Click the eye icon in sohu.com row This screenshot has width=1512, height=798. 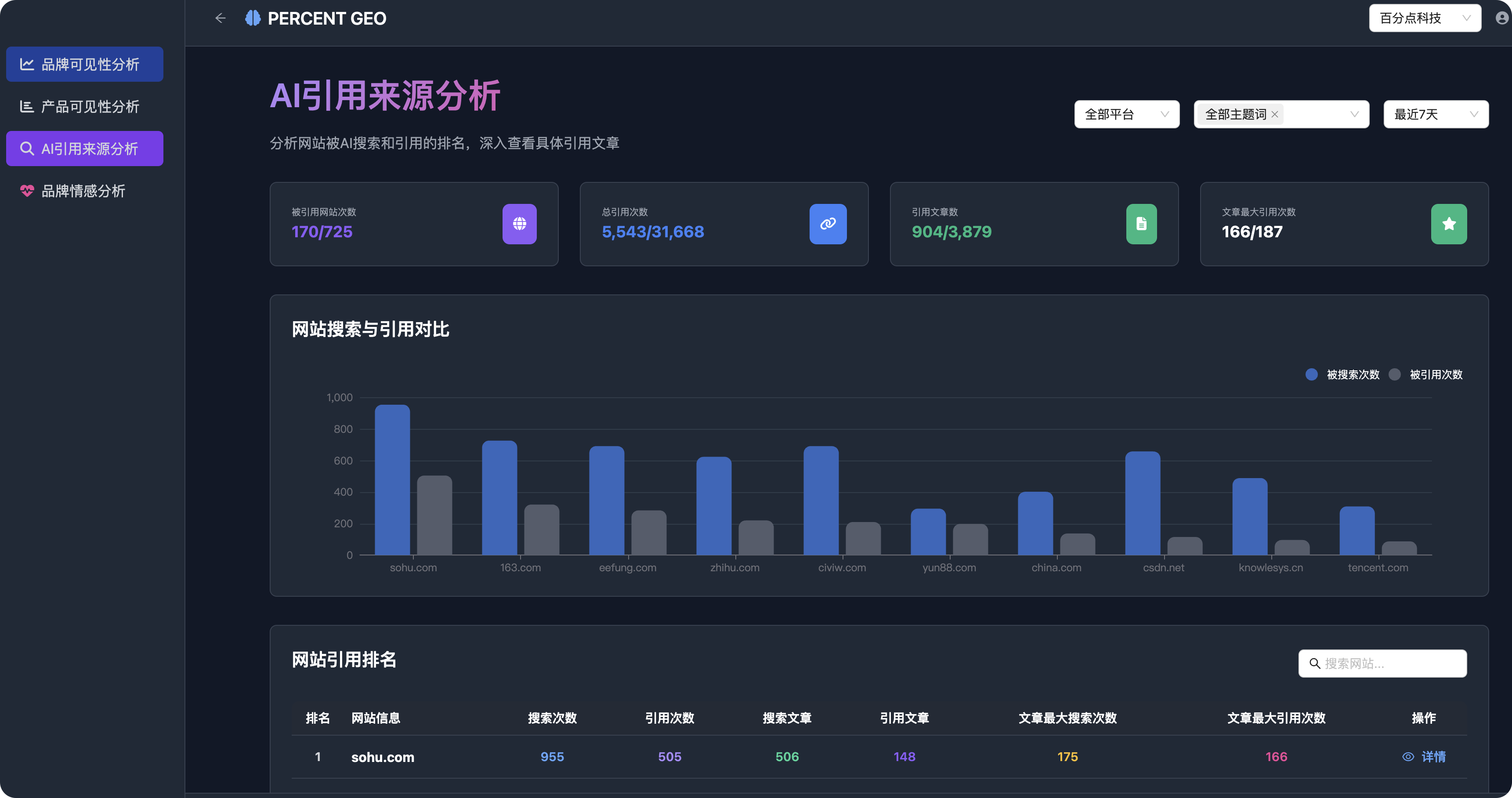[x=1407, y=757]
